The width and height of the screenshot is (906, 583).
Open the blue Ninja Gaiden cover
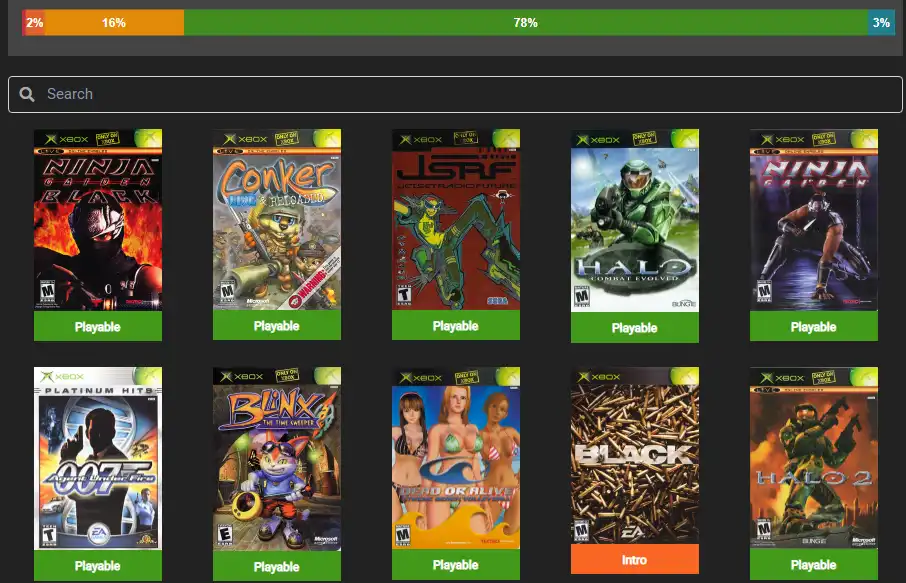click(814, 220)
